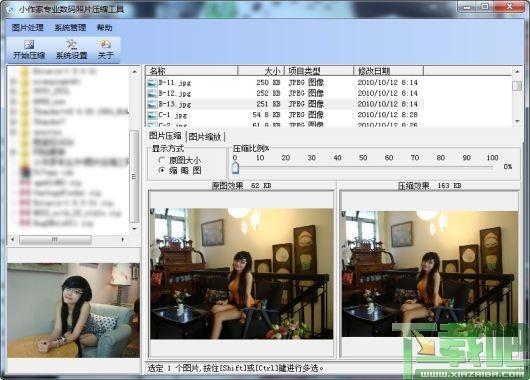530x380 pixels.
Task: Close the 小作家 compression tool window
Action: coord(509,7)
